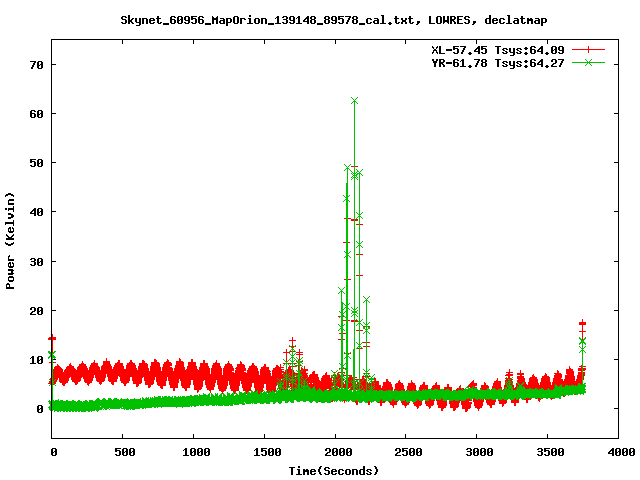
Task: Click the 10 tick label on y-axis
Action: (x=36, y=359)
